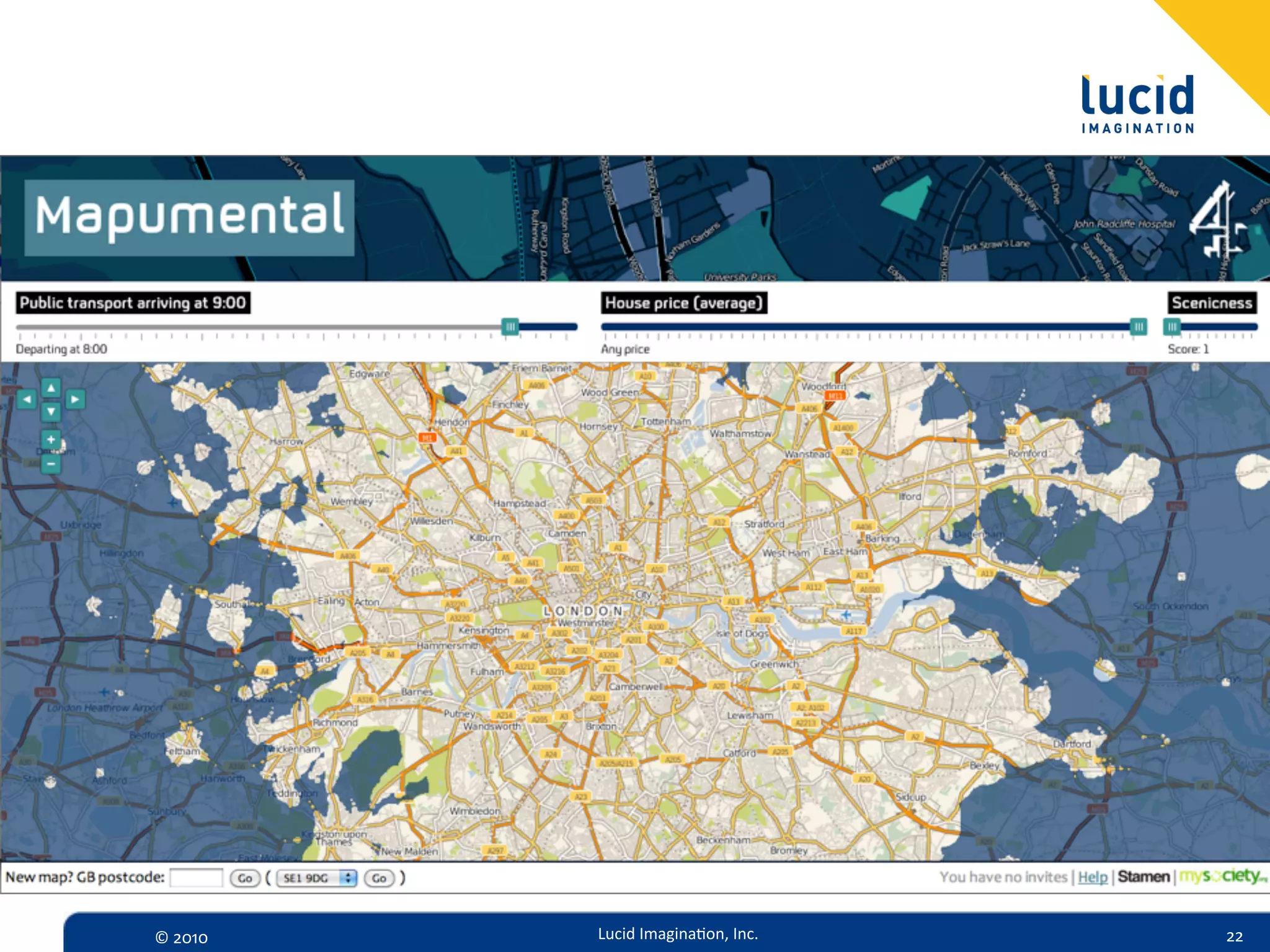Click the Public transport travel time slider handle
This screenshot has width=1270, height=952.
510,327
